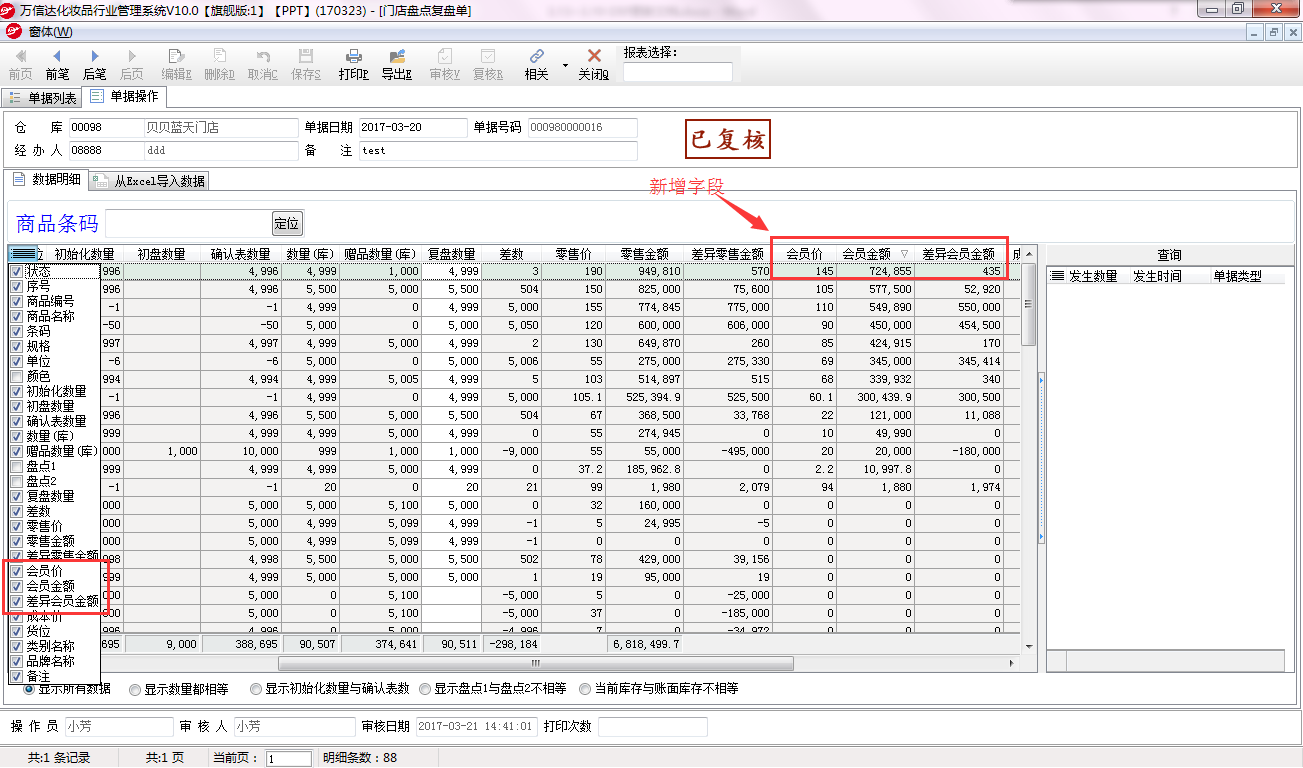Click the 差异零售金额 column header

tap(727, 254)
